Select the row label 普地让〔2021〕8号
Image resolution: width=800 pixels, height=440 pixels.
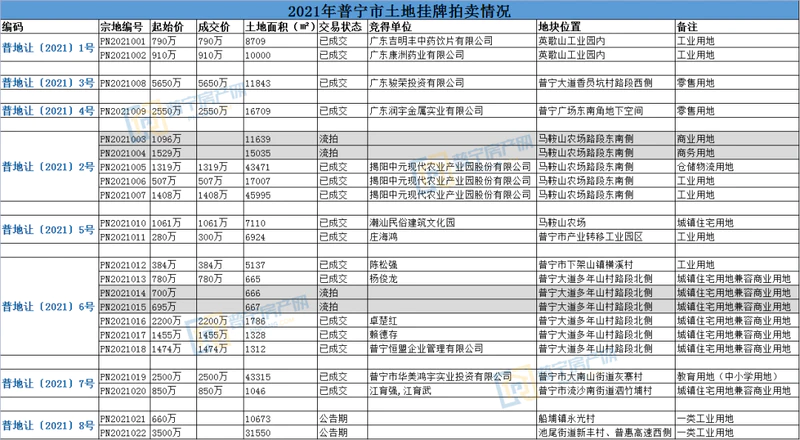(x=49, y=424)
